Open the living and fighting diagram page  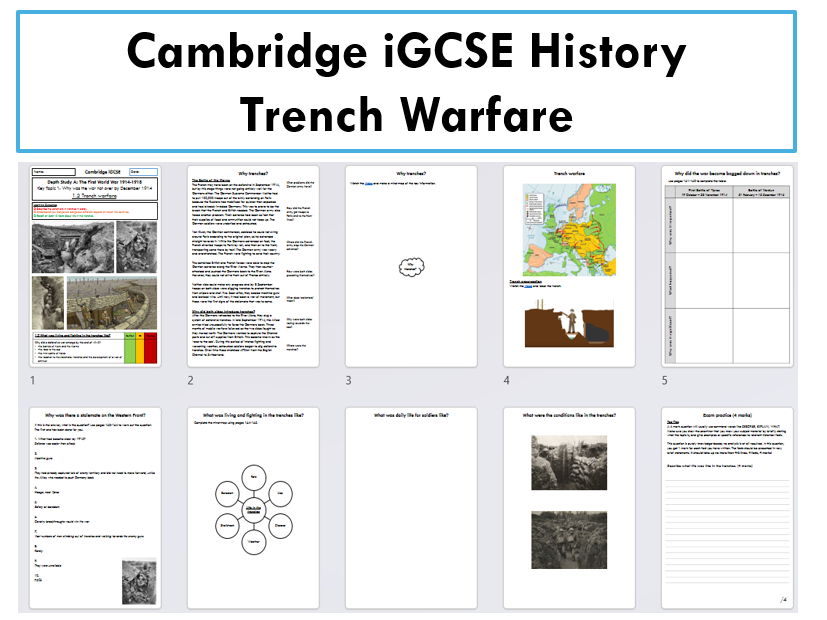[253, 508]
